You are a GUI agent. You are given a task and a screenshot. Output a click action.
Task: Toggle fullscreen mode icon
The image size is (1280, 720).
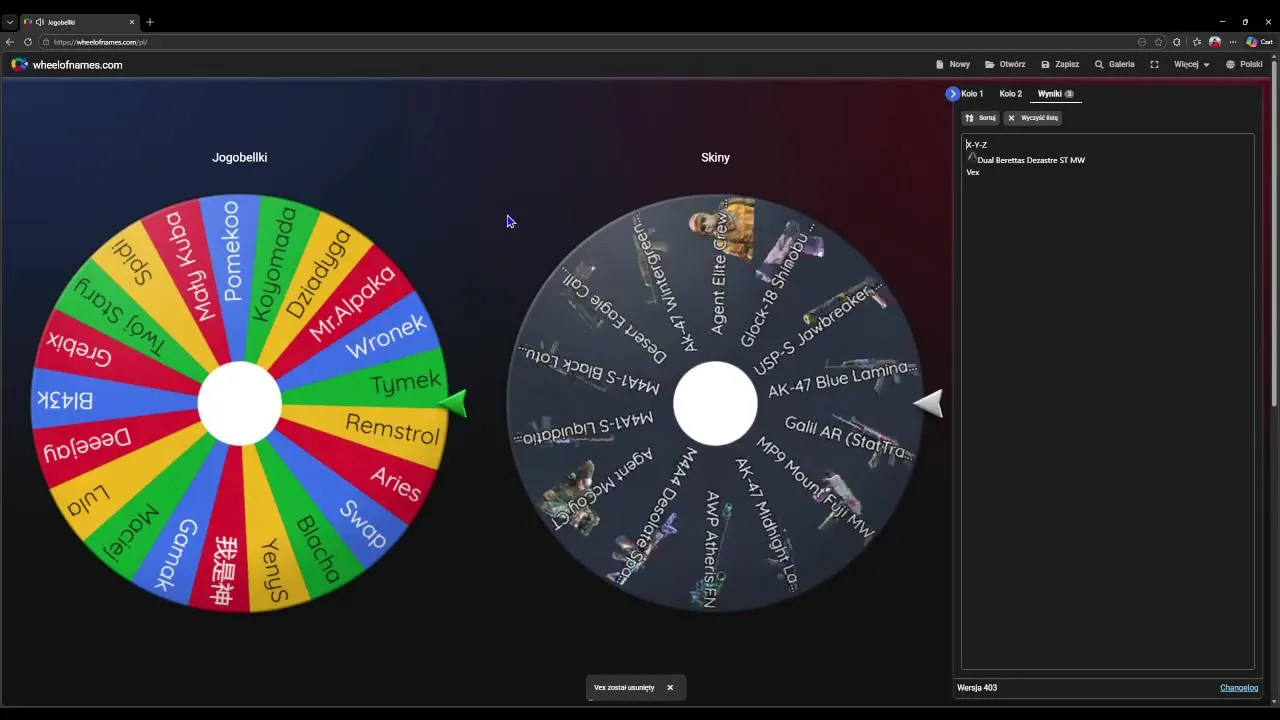click(1154, 64)
